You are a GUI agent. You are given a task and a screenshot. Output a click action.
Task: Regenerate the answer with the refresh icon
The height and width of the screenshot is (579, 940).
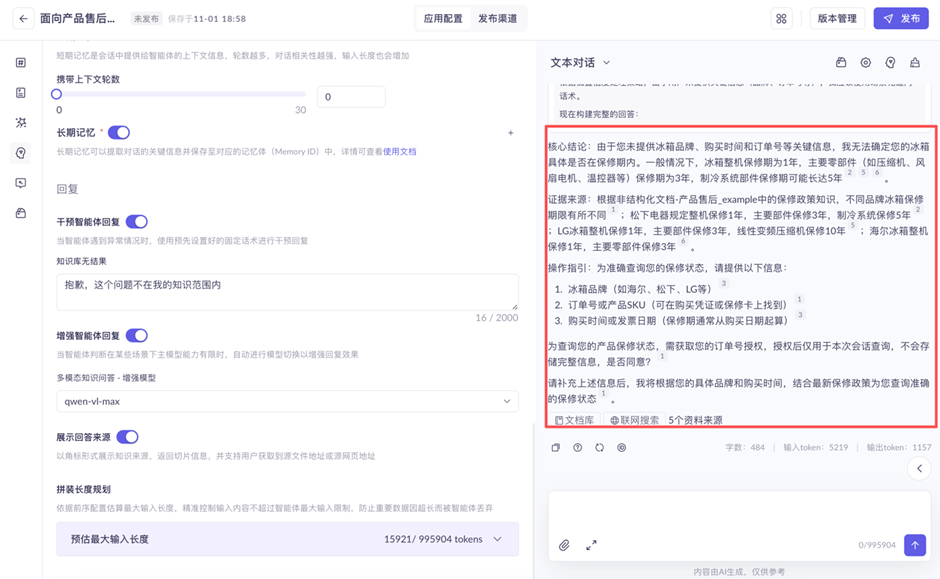[x=599, y=447]
